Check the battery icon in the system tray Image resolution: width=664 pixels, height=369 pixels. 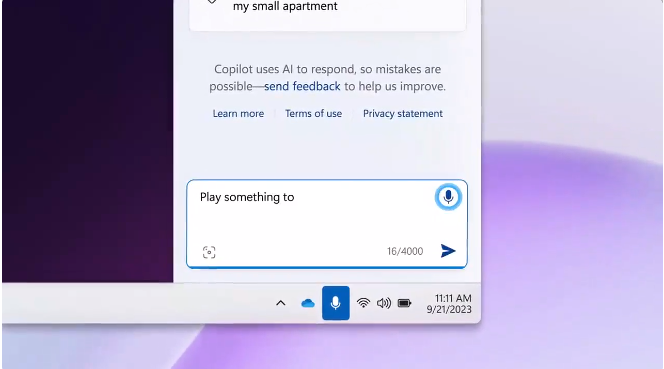coord(404,303)
